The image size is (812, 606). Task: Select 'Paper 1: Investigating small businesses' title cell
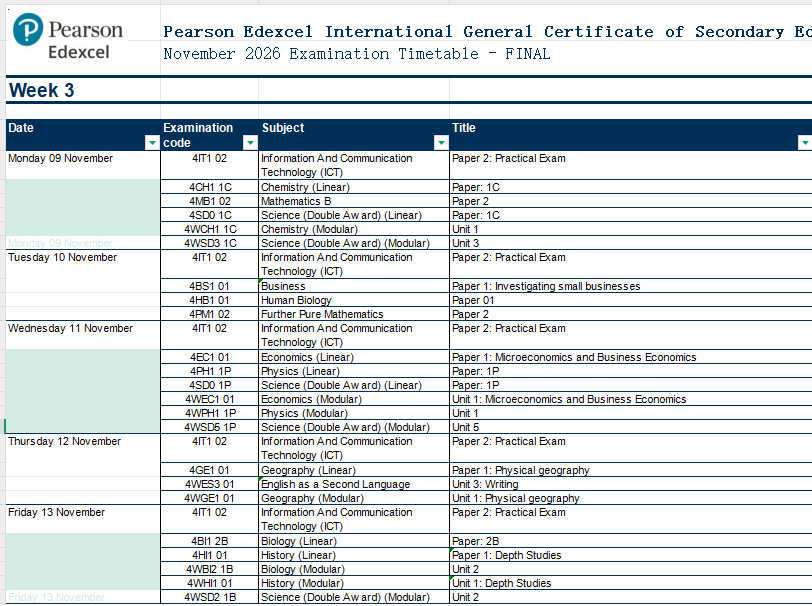(631, 286)
